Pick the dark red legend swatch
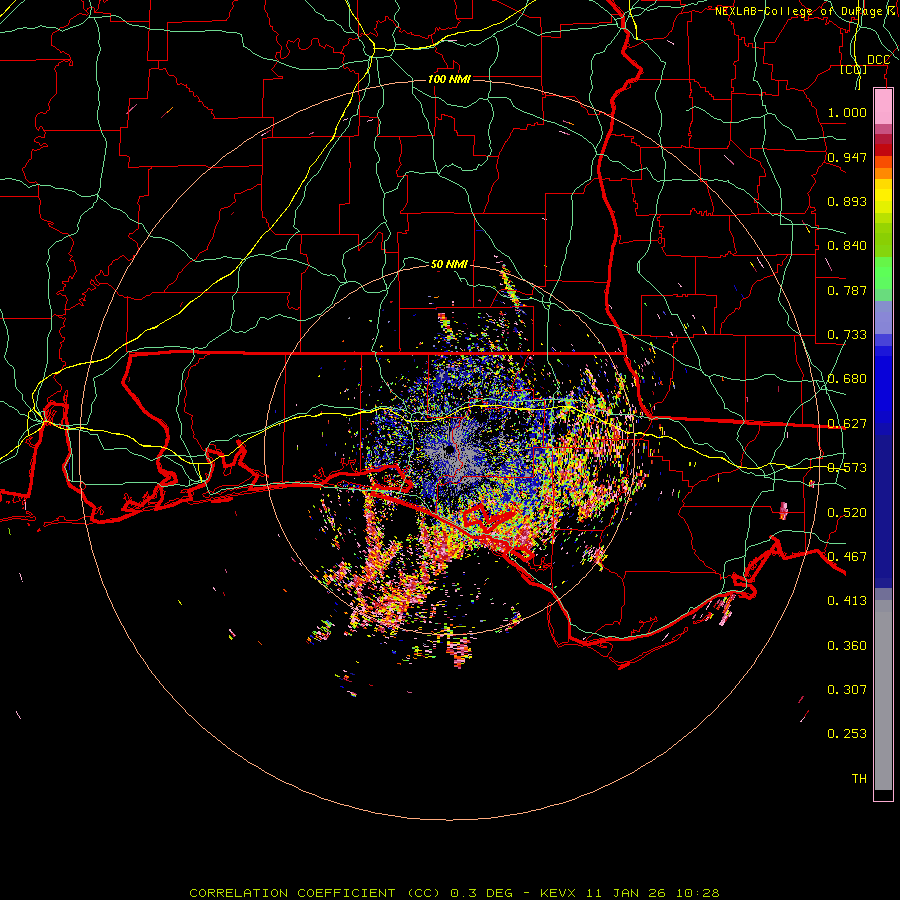Image resolution: width=900 pixels, height=900 pixels. point(883,150)
